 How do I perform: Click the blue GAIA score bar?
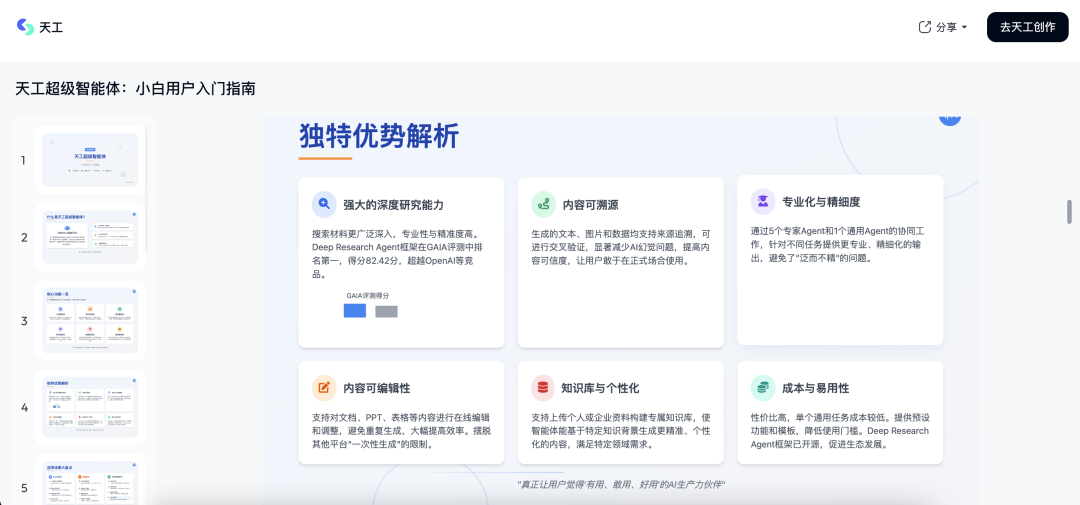point(355,310)
